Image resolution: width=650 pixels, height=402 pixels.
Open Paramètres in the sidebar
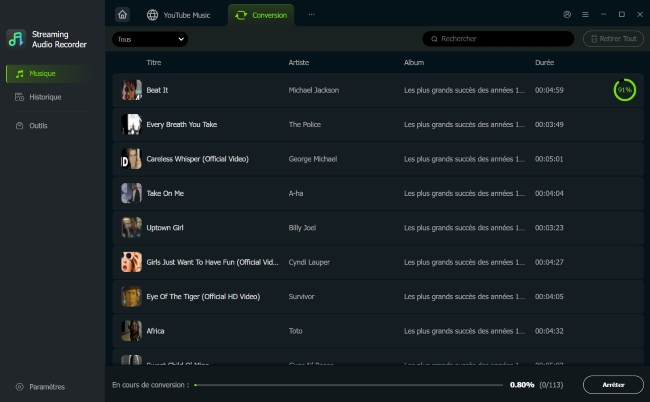41,387
